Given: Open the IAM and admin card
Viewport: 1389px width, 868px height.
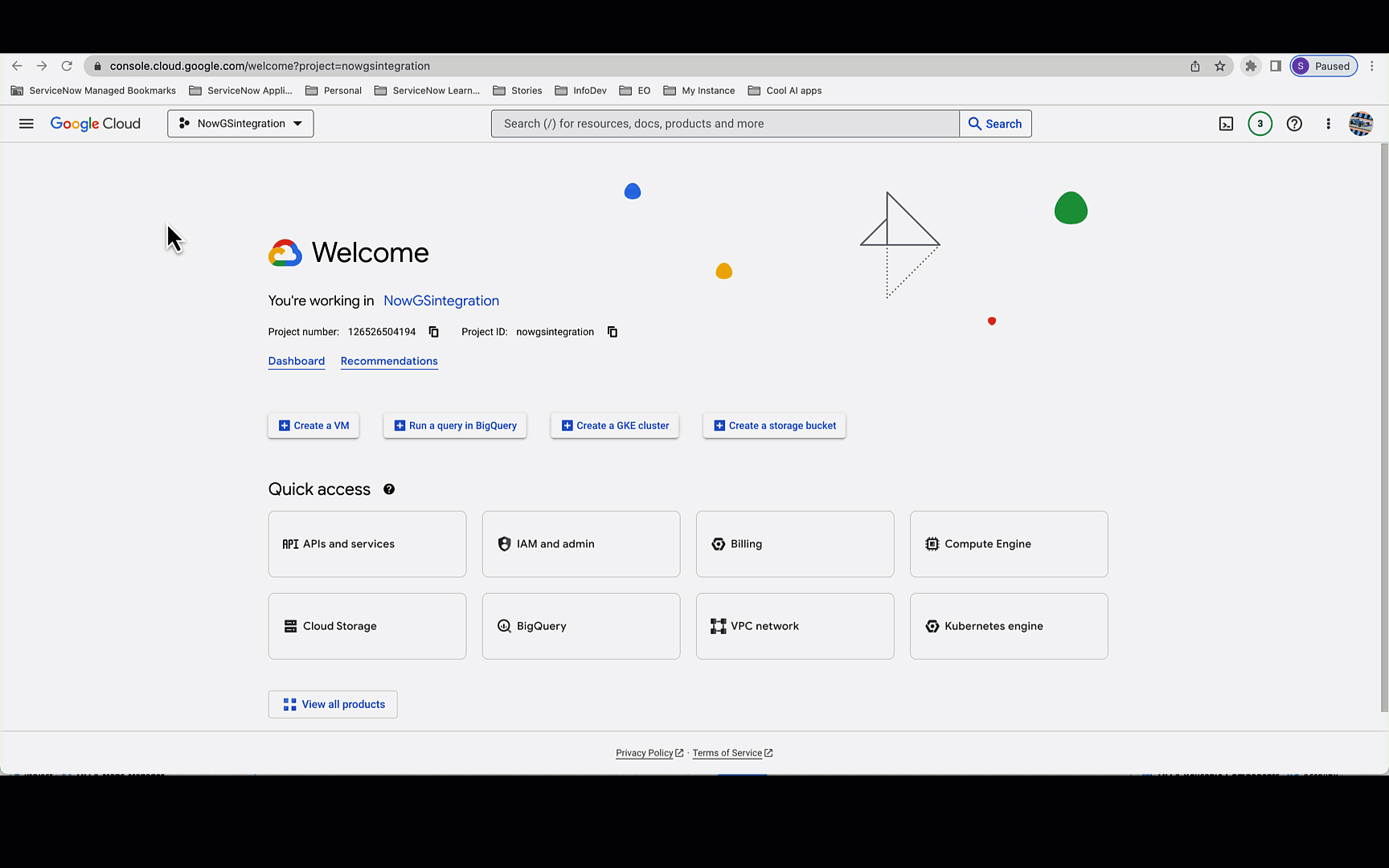Looking at the screenshot, I should 581,544.
